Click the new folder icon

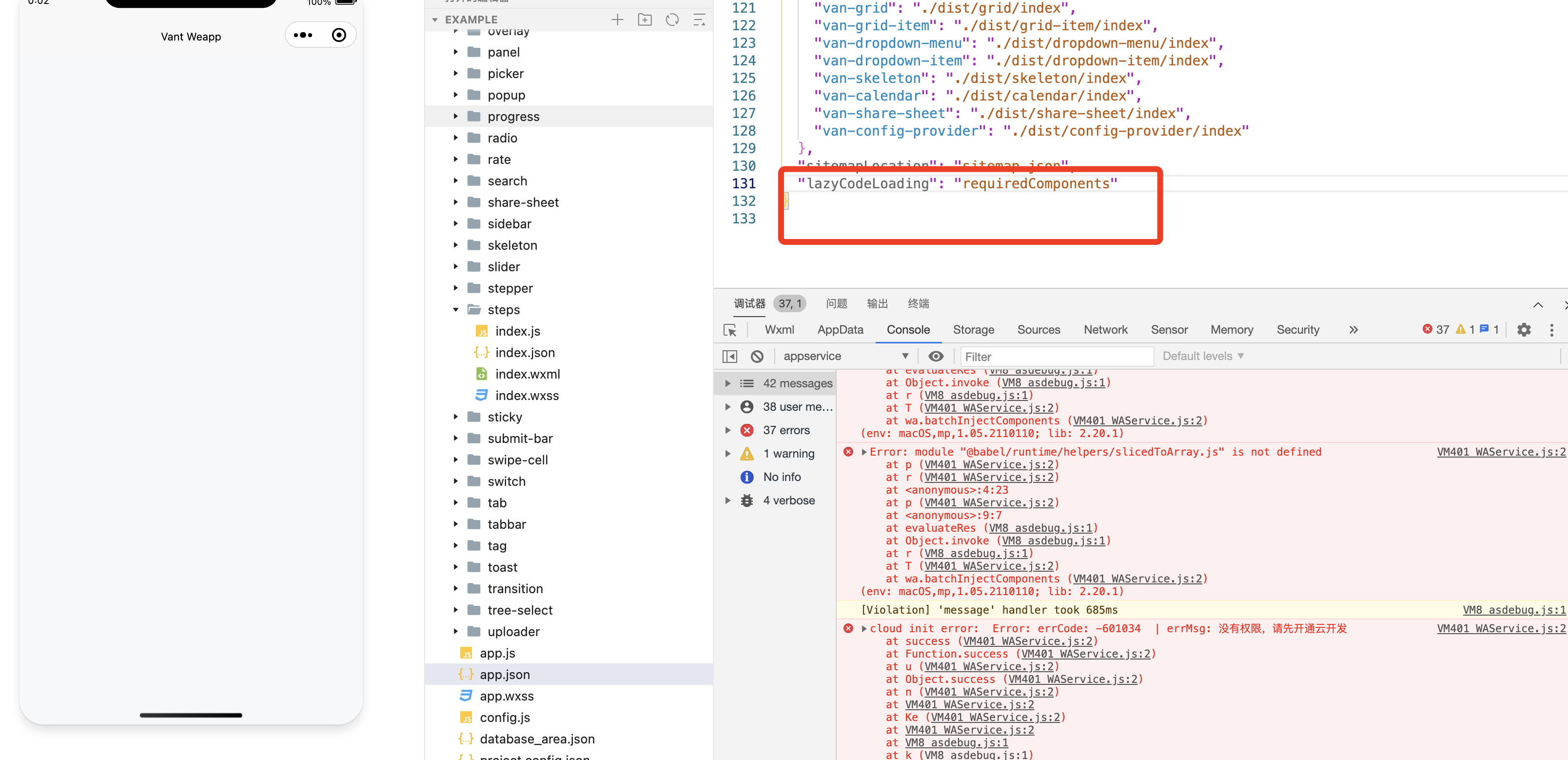pyautogui.click(x=645, y=20)
